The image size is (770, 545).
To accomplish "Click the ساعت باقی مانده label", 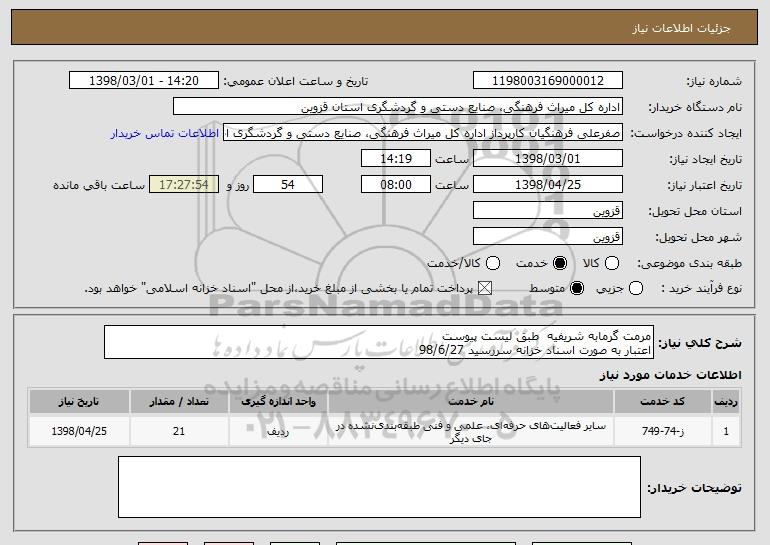I will click(x=99, y=185).
